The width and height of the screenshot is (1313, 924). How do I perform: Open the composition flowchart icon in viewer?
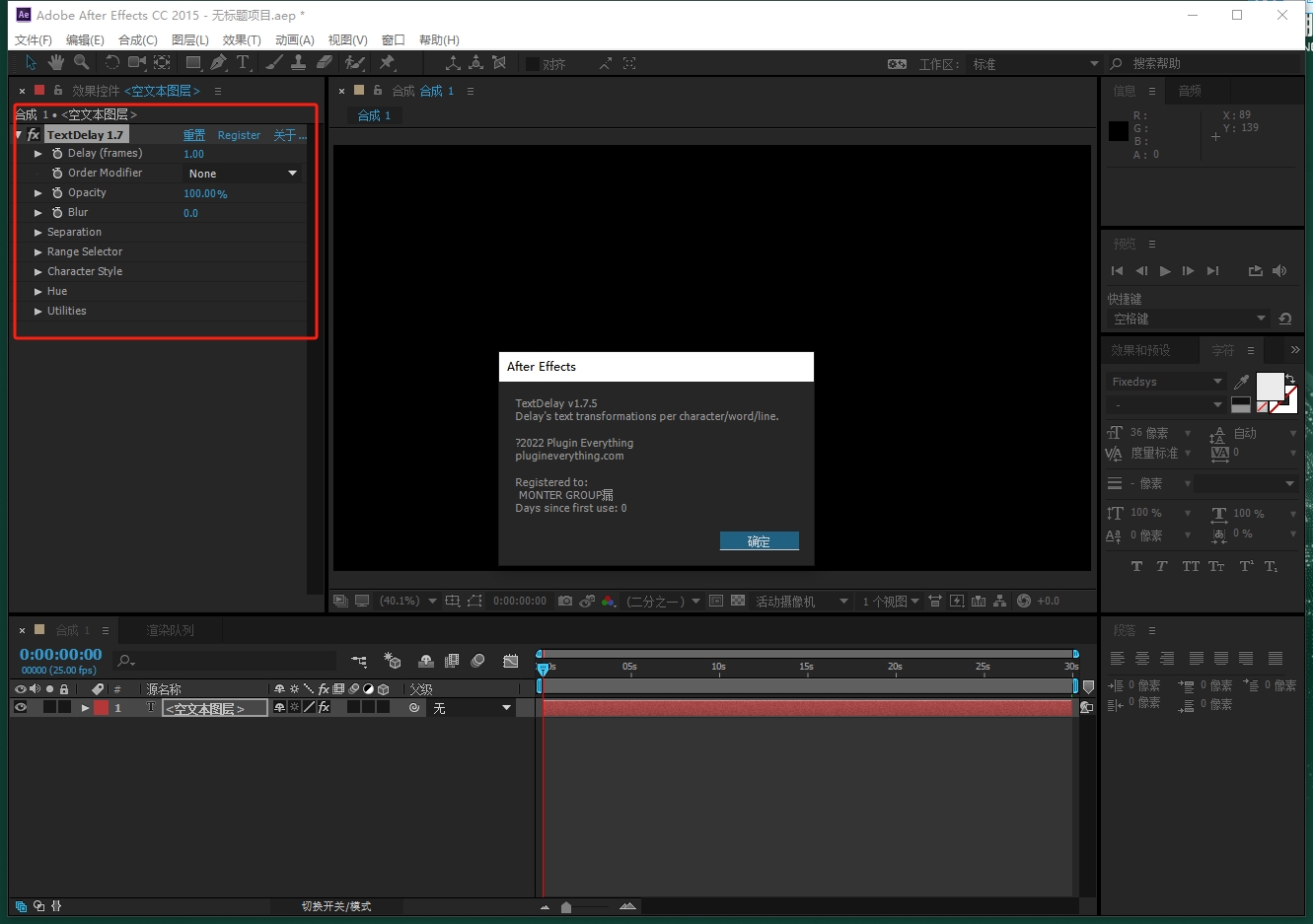pos(1000,601)
